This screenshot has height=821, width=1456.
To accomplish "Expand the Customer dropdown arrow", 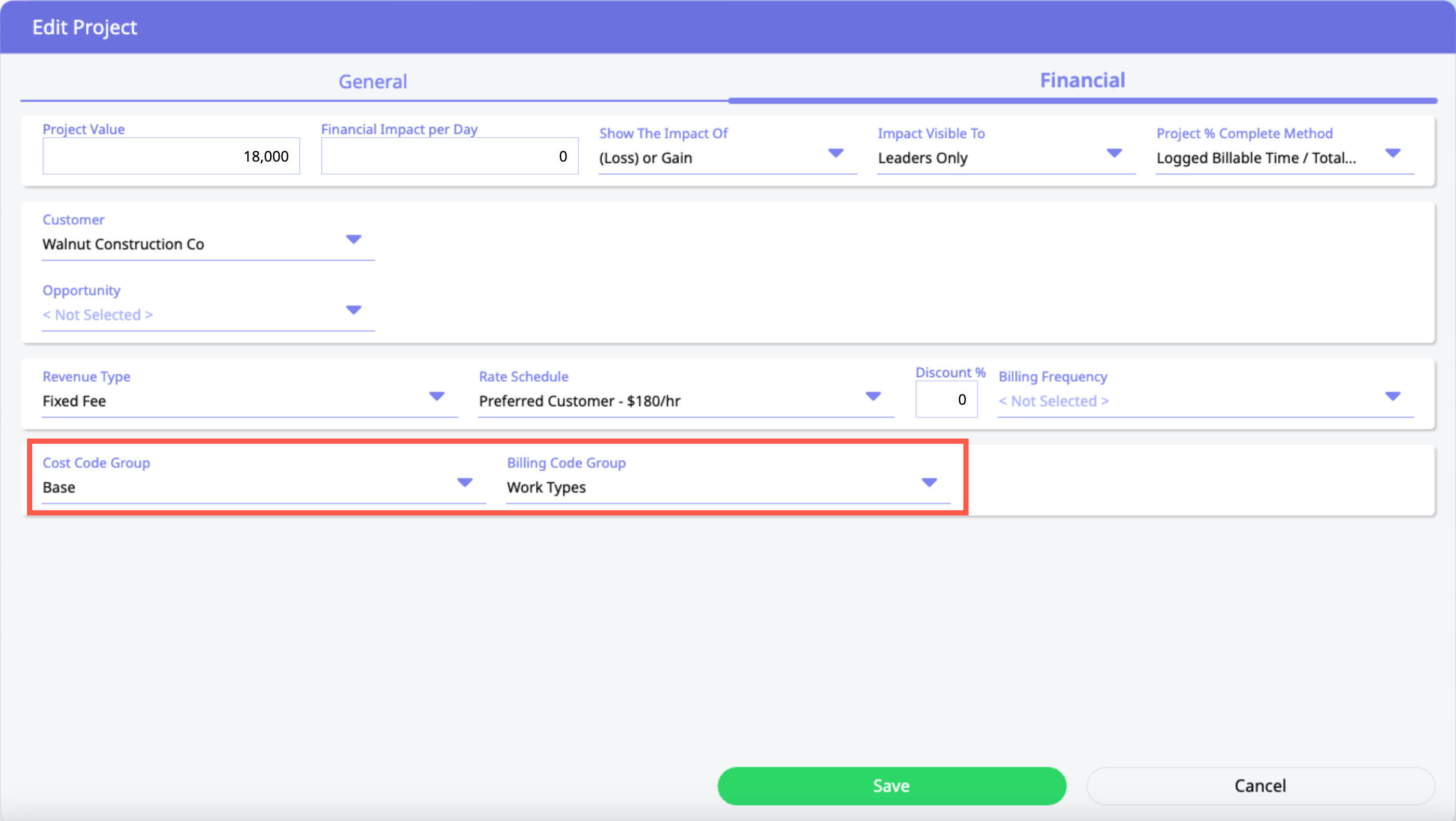I will (353, 240).
